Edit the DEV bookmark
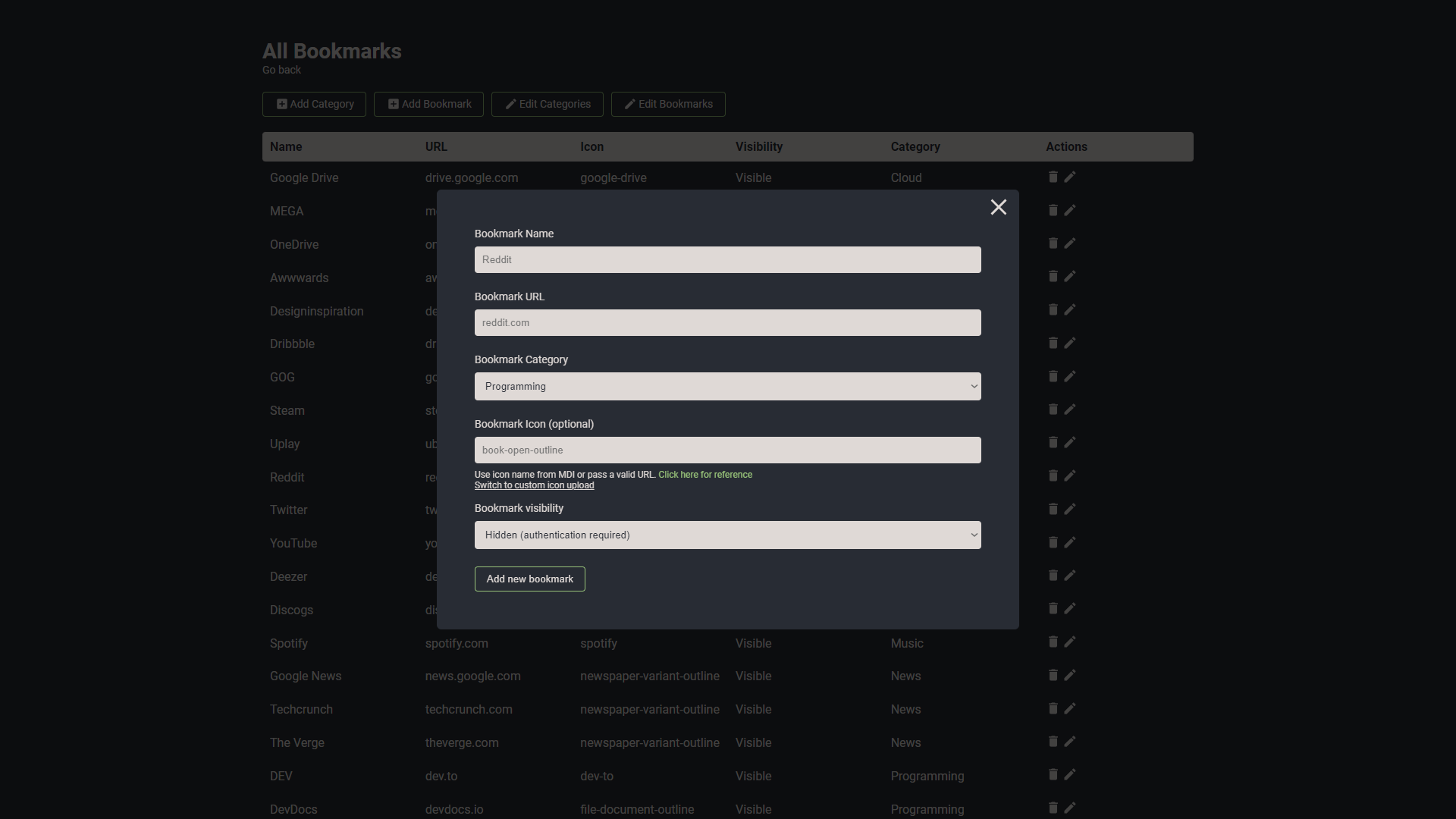 tap(1070, 774)
